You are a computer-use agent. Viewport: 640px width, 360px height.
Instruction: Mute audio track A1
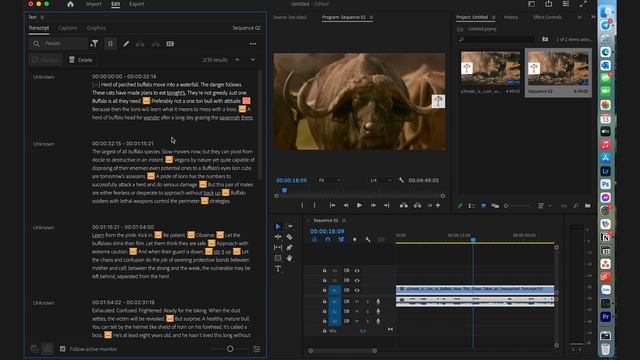click(x=357, y=301)
